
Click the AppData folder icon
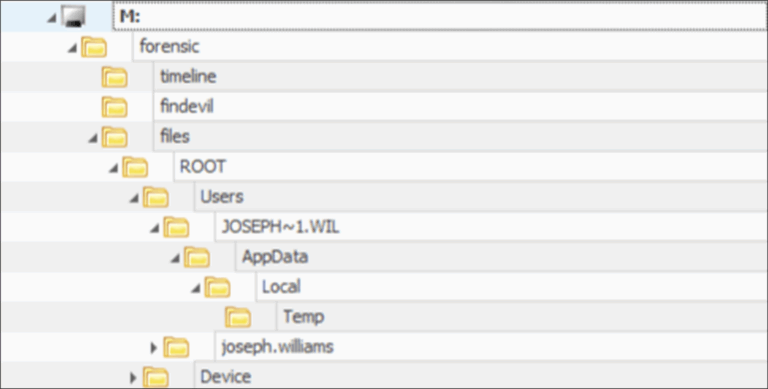196,258
